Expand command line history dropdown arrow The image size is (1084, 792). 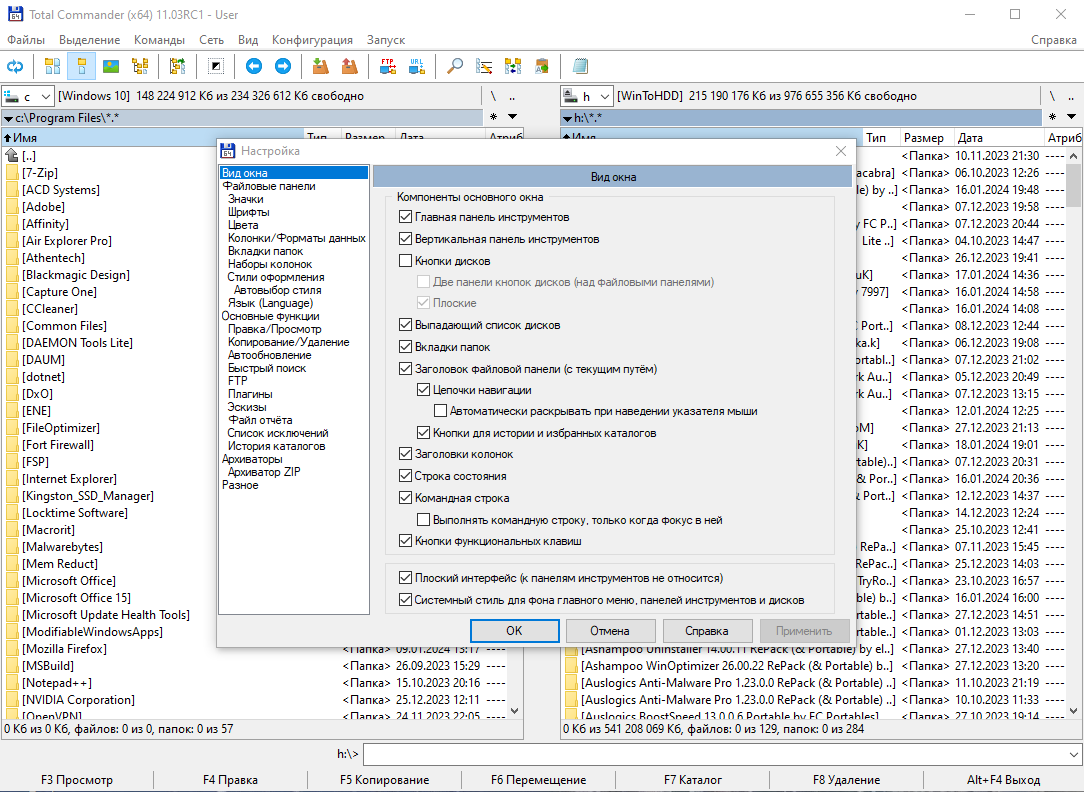[1074, 755]
